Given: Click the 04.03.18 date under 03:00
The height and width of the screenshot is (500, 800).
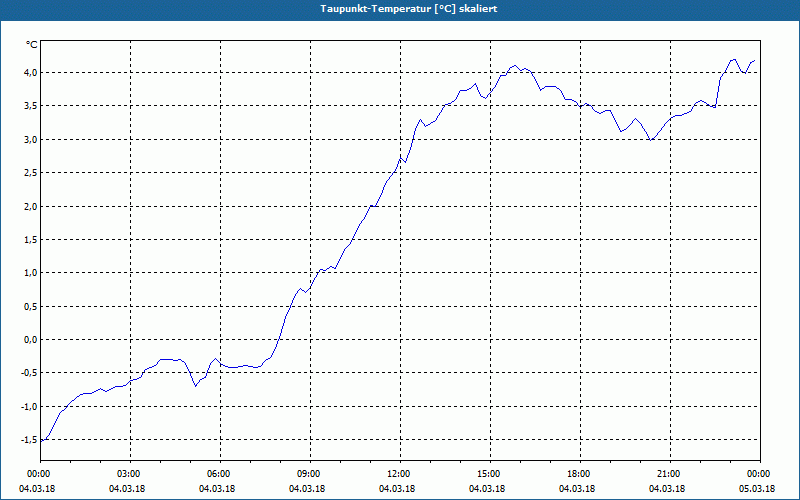Looking at the screenshot, I should [127, 489].
